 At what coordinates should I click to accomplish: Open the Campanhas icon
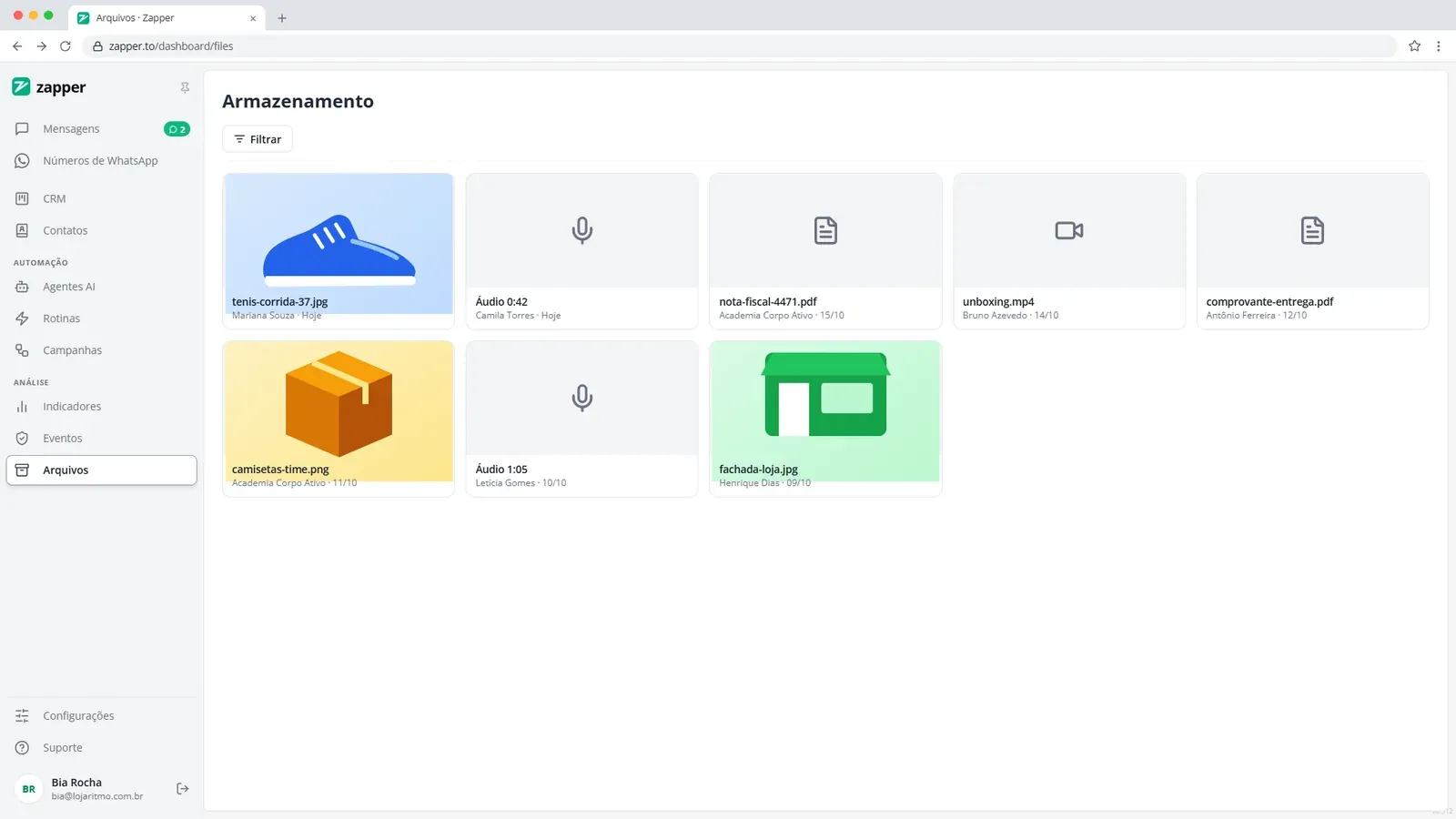tap(22, 350)
